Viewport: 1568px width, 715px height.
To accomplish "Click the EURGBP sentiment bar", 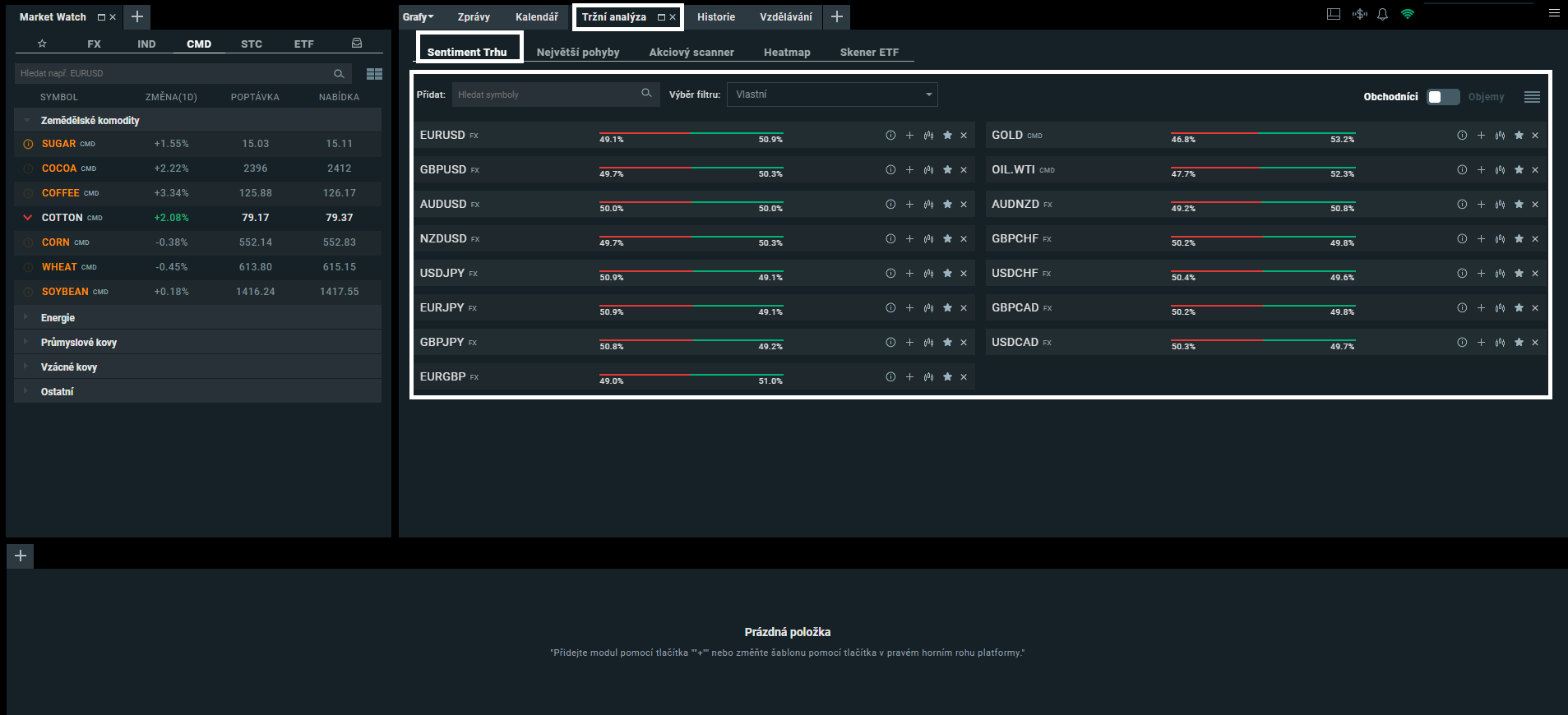I will click(x=691, y=376).
